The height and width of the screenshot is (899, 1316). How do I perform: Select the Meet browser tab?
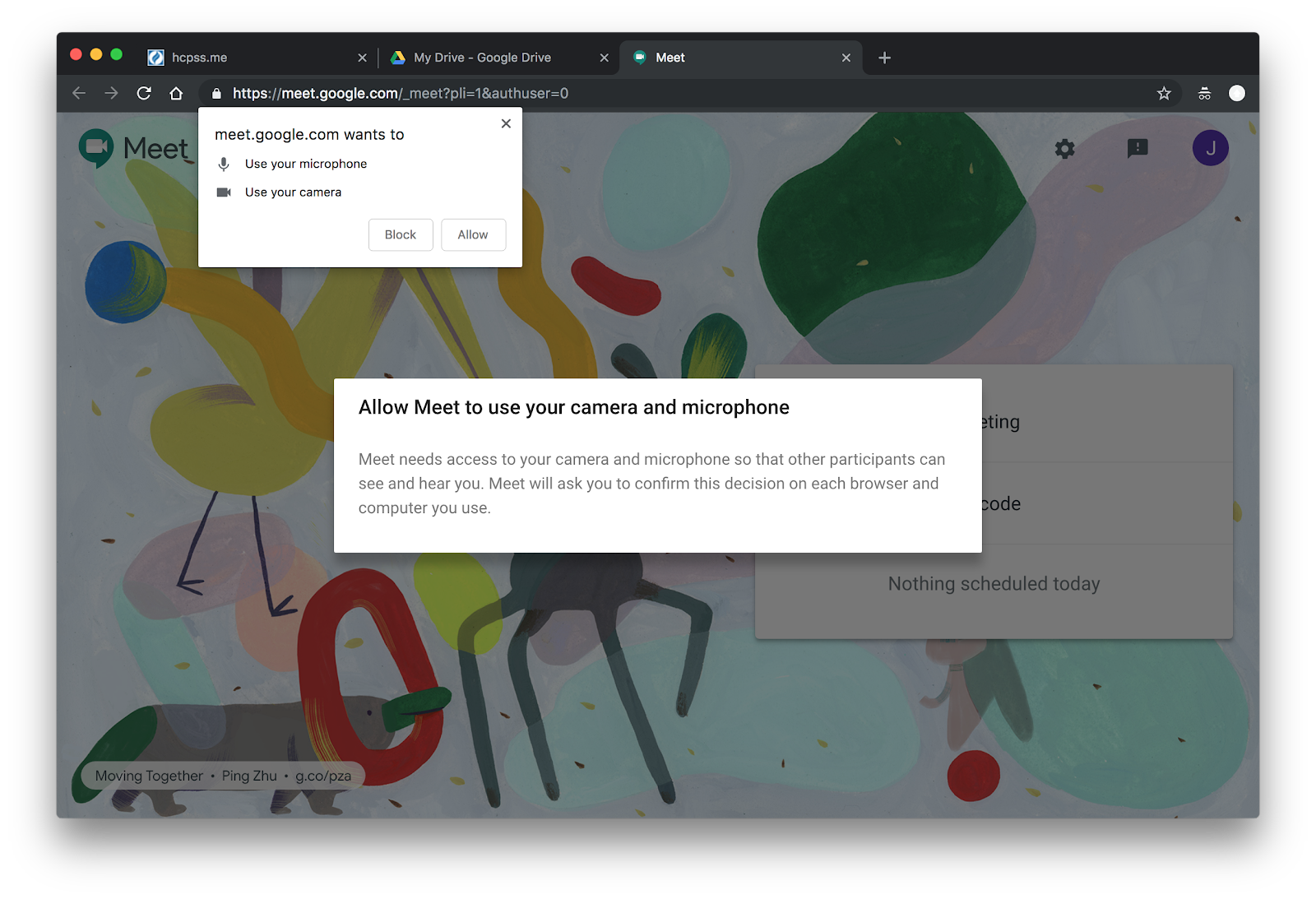[740, 58]
